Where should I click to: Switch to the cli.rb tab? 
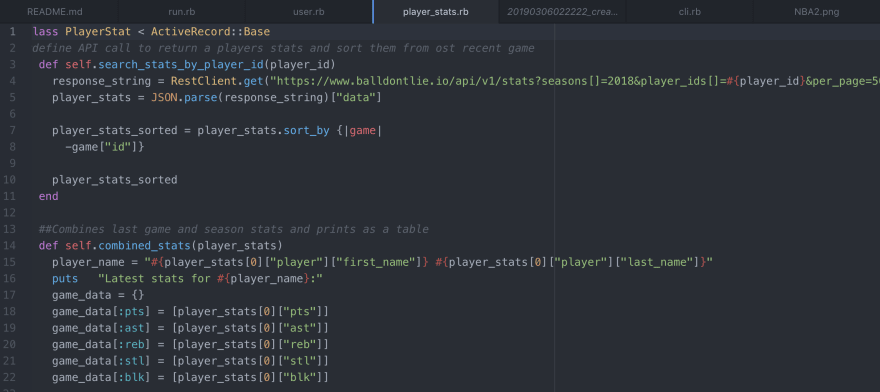[x=690, y=12]
